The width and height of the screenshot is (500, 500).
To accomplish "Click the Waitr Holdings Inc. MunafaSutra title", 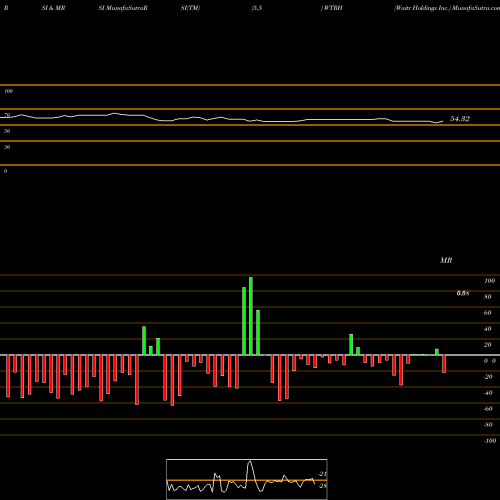I will 447,8.
